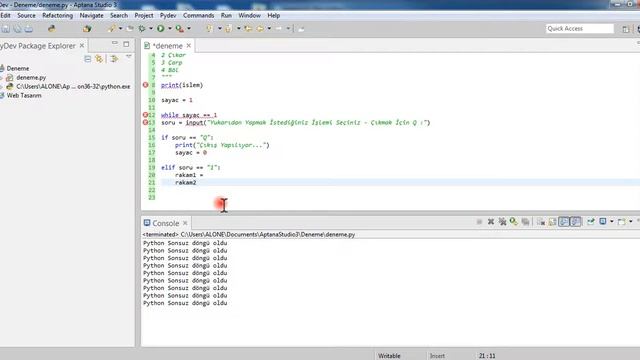Click the Clear Console icon
640x360 pixels.
pos(541,222)
